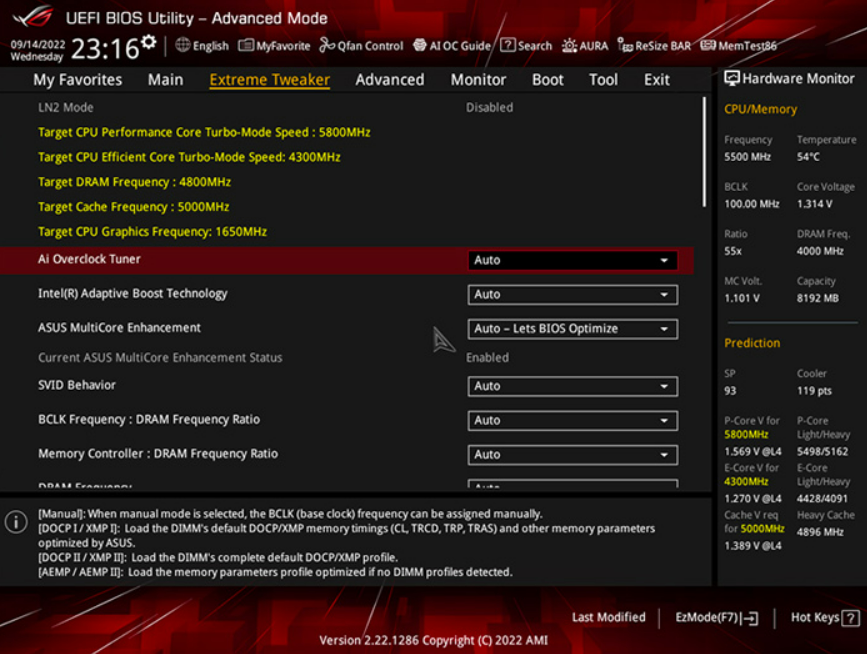Launch MemTest86 from toolbar
Image resolution: width=867 pixels, height=654 pixels.
coord(738,46)
